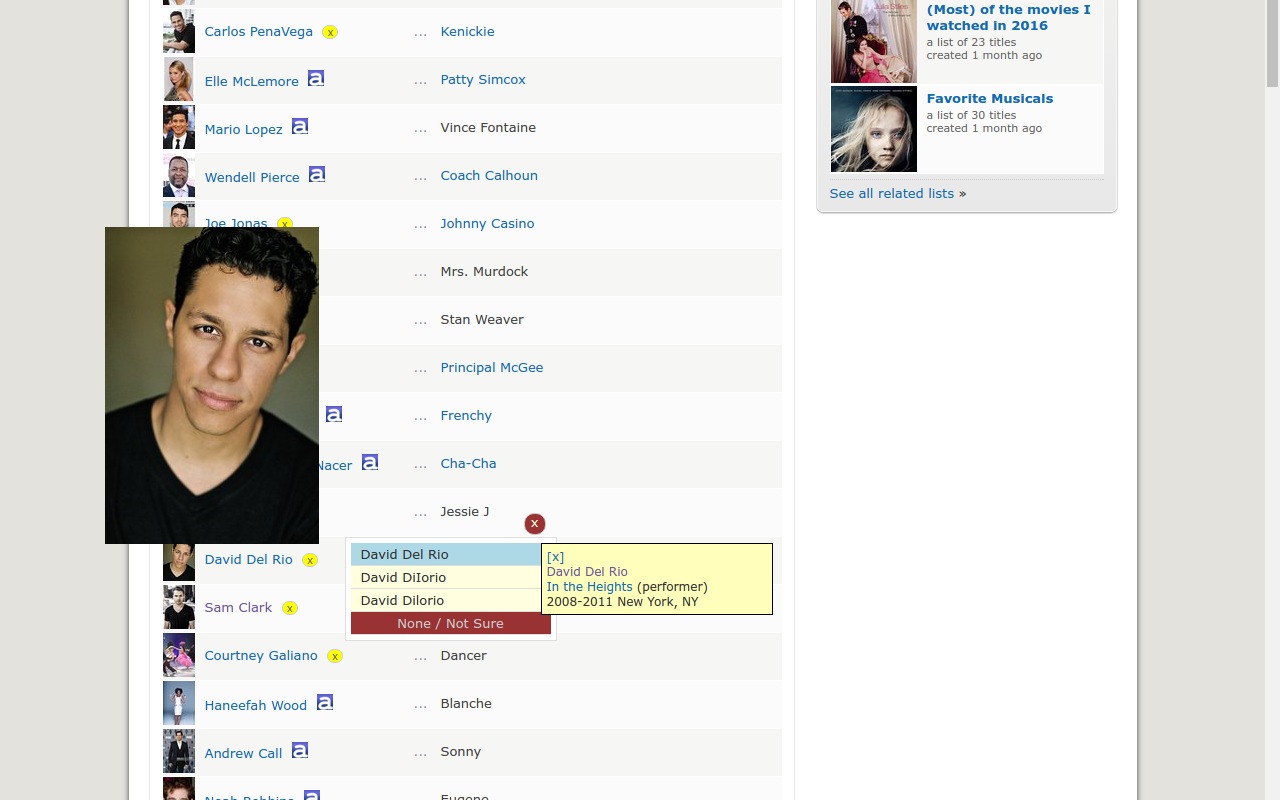Image resolution: width=1280 pixels, height=800 pixels.
Task: Click Carlos PenaVega's headshot thumbnail
Action: click(x=179, y=32)
